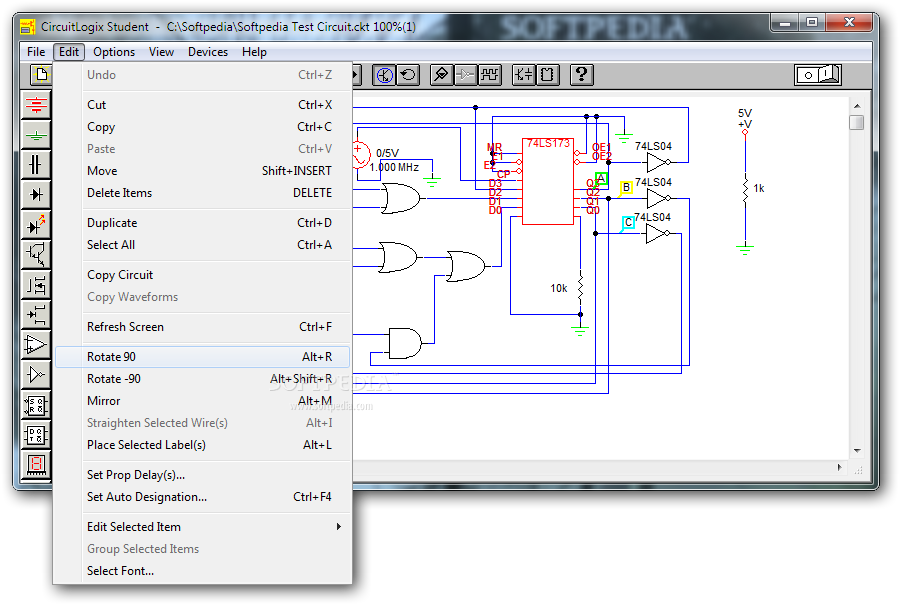Select the LED component tool

tap(36, 224)
